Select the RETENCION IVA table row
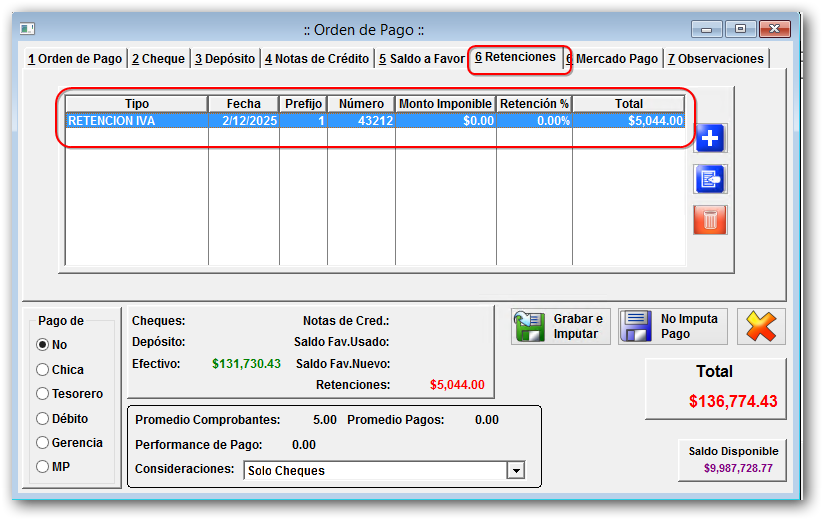The width and height of the screenshot is (823, 520). coord(375,121)
